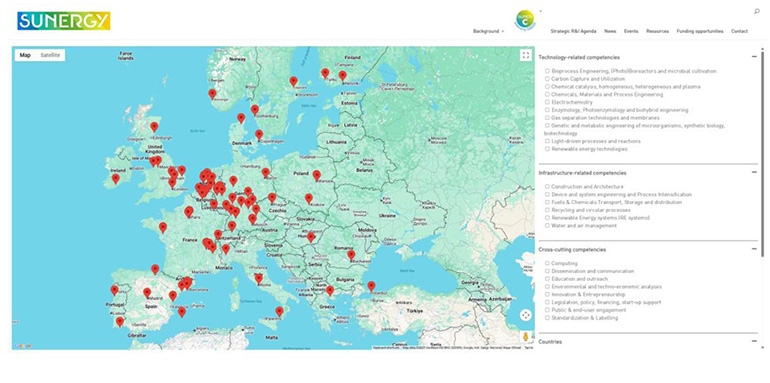Go to the Contact page
770x383 pixels.
[739, 31]
